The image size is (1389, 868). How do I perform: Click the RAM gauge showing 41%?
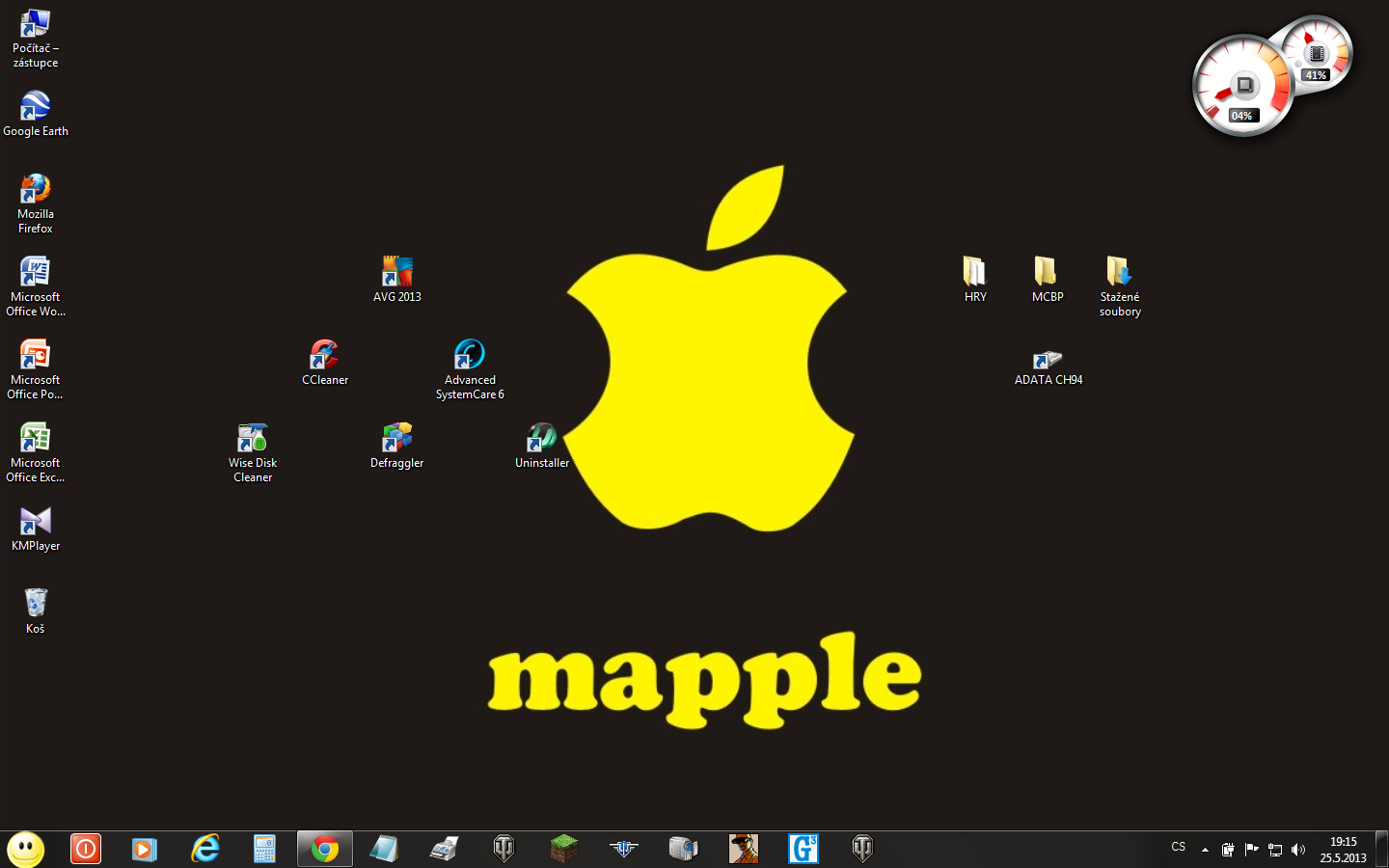[x=1317, y=54]
